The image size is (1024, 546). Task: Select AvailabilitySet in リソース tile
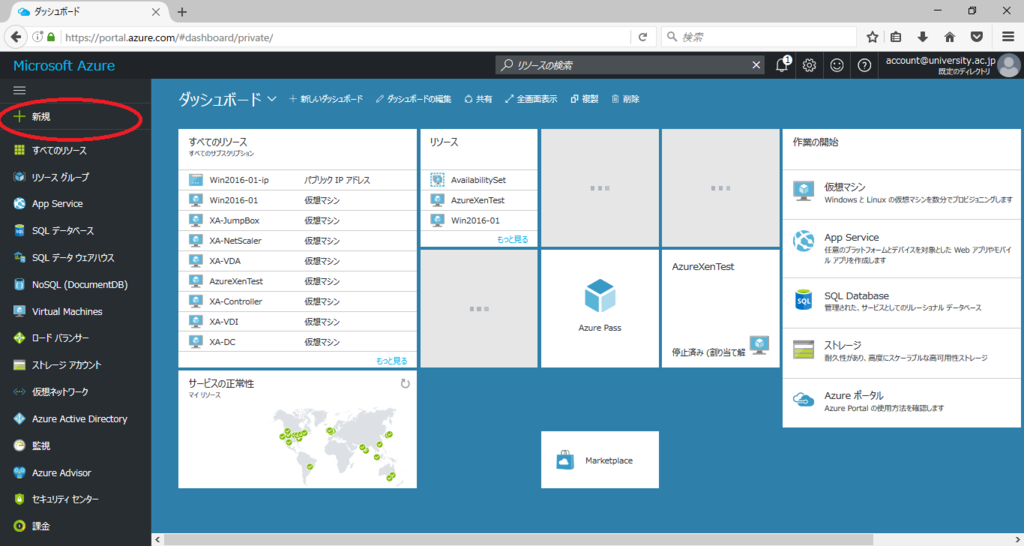click(x=479, y=180)
